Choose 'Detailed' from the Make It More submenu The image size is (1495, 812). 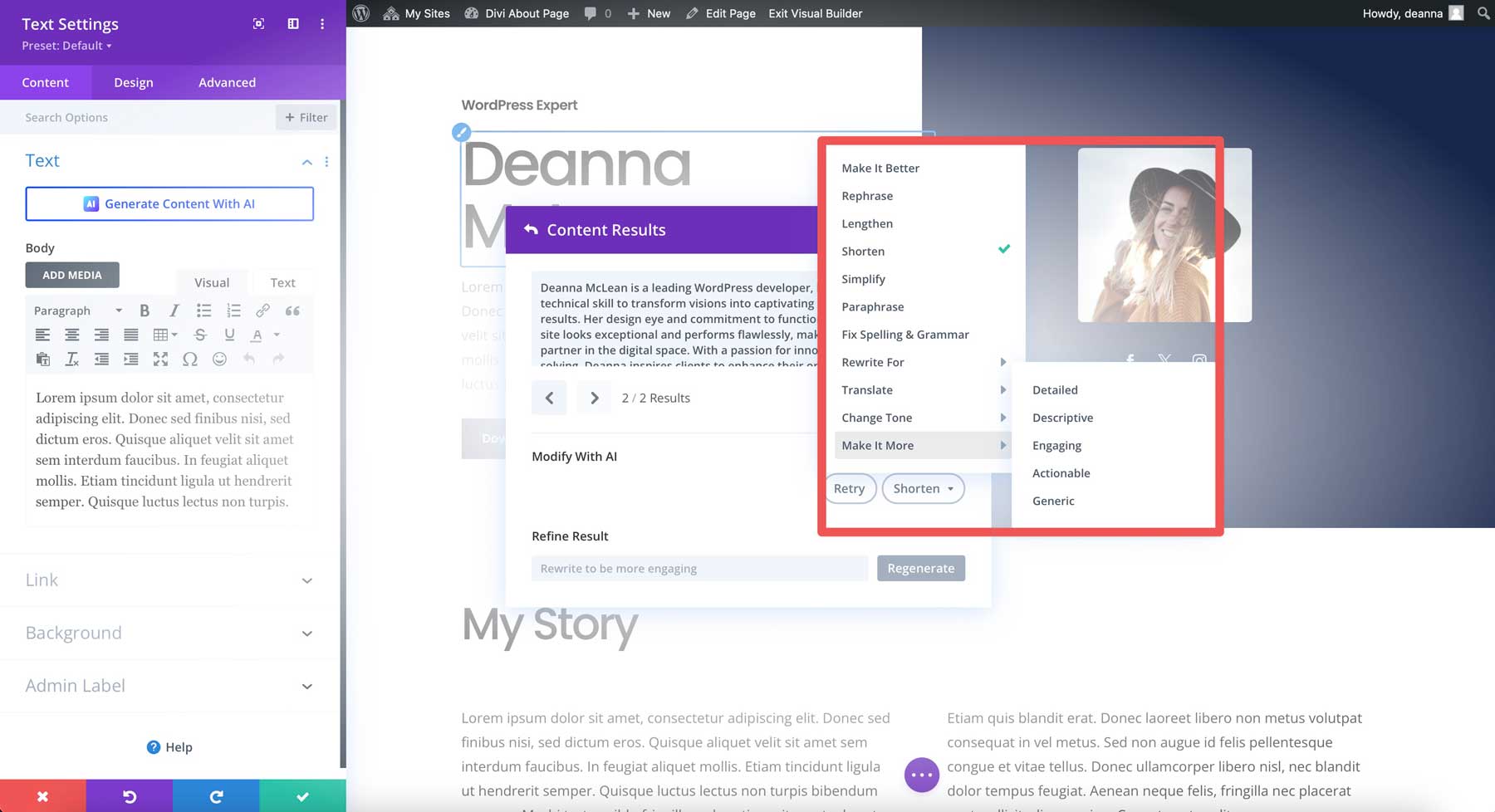click(1055, 389)
